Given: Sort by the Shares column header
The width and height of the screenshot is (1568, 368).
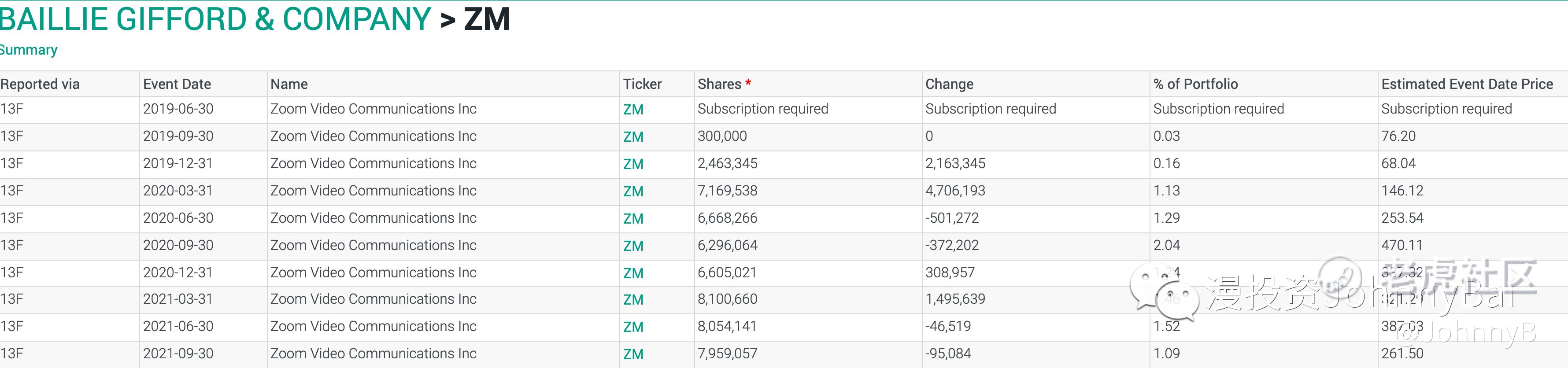Looking at the screenshot, I should click(719, 84).
